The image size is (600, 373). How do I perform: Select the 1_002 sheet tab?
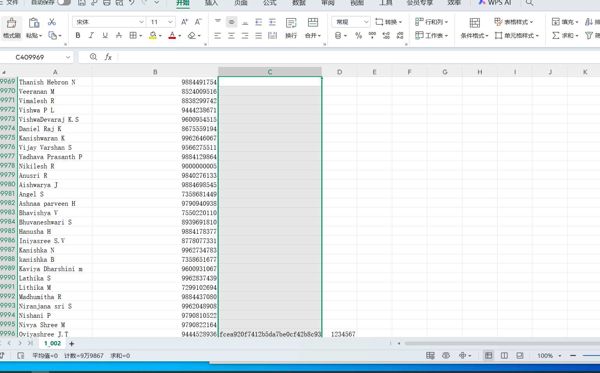point(52,343)
